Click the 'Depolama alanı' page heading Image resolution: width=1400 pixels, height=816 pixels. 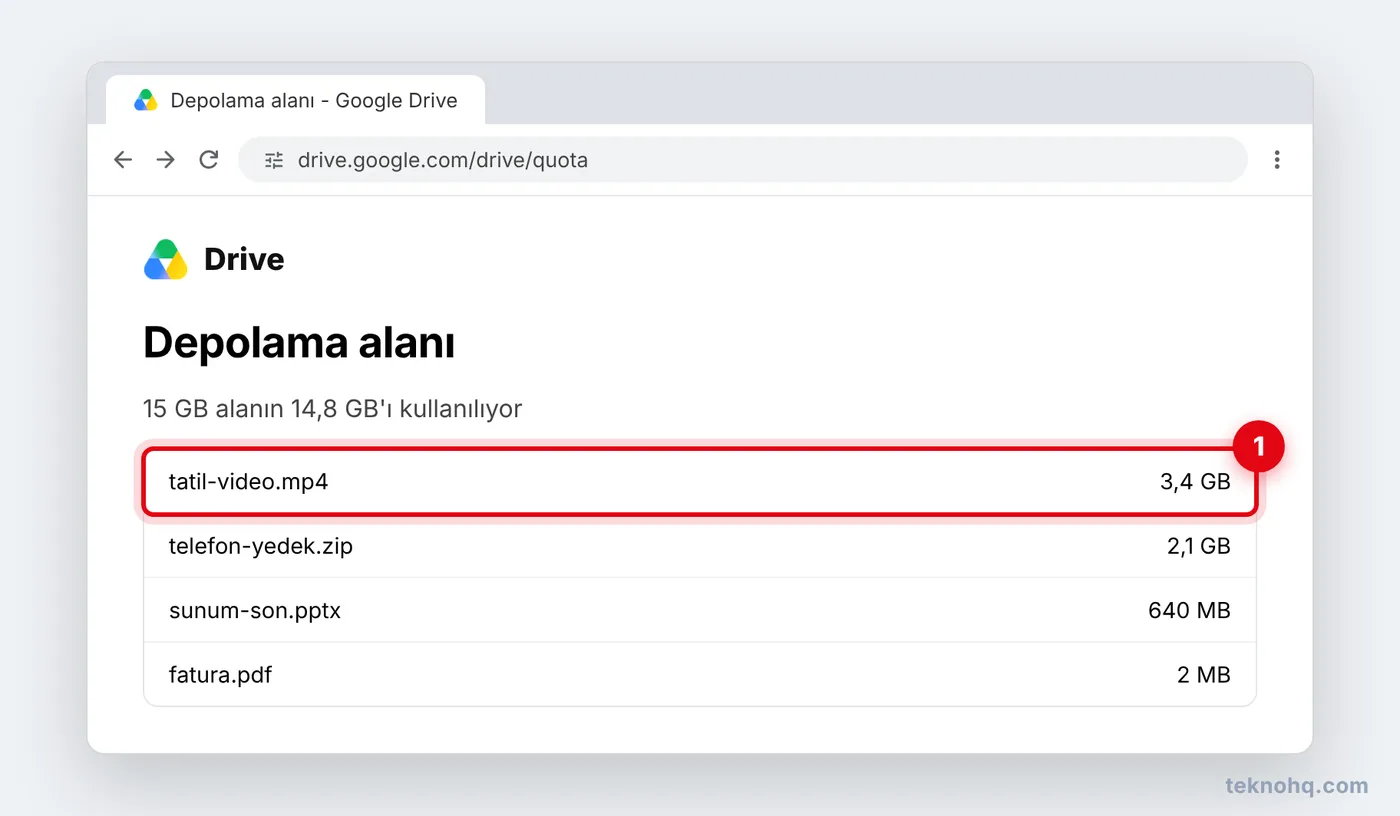299,343
